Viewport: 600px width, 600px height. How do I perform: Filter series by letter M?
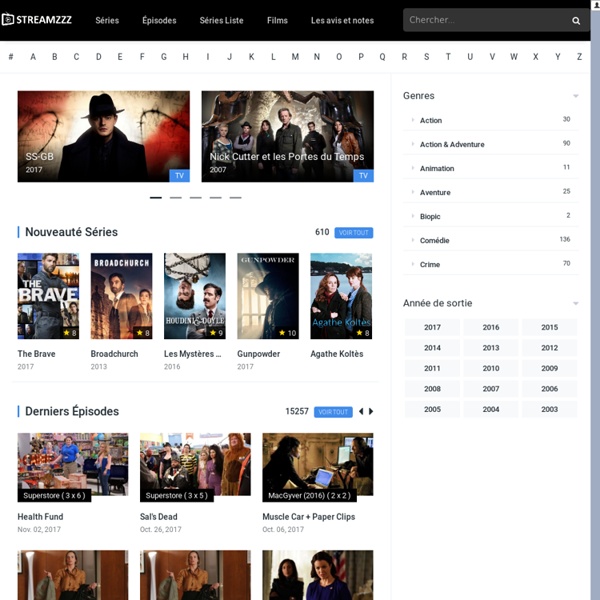tap(295, 57)
